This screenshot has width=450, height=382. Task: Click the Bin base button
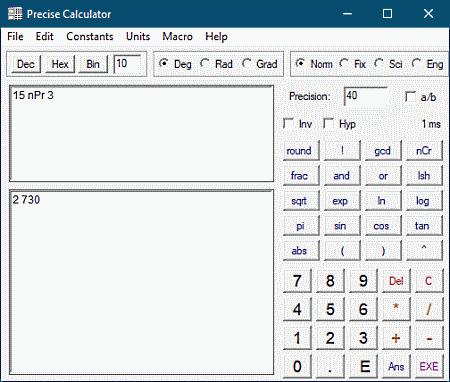(93, 64)
